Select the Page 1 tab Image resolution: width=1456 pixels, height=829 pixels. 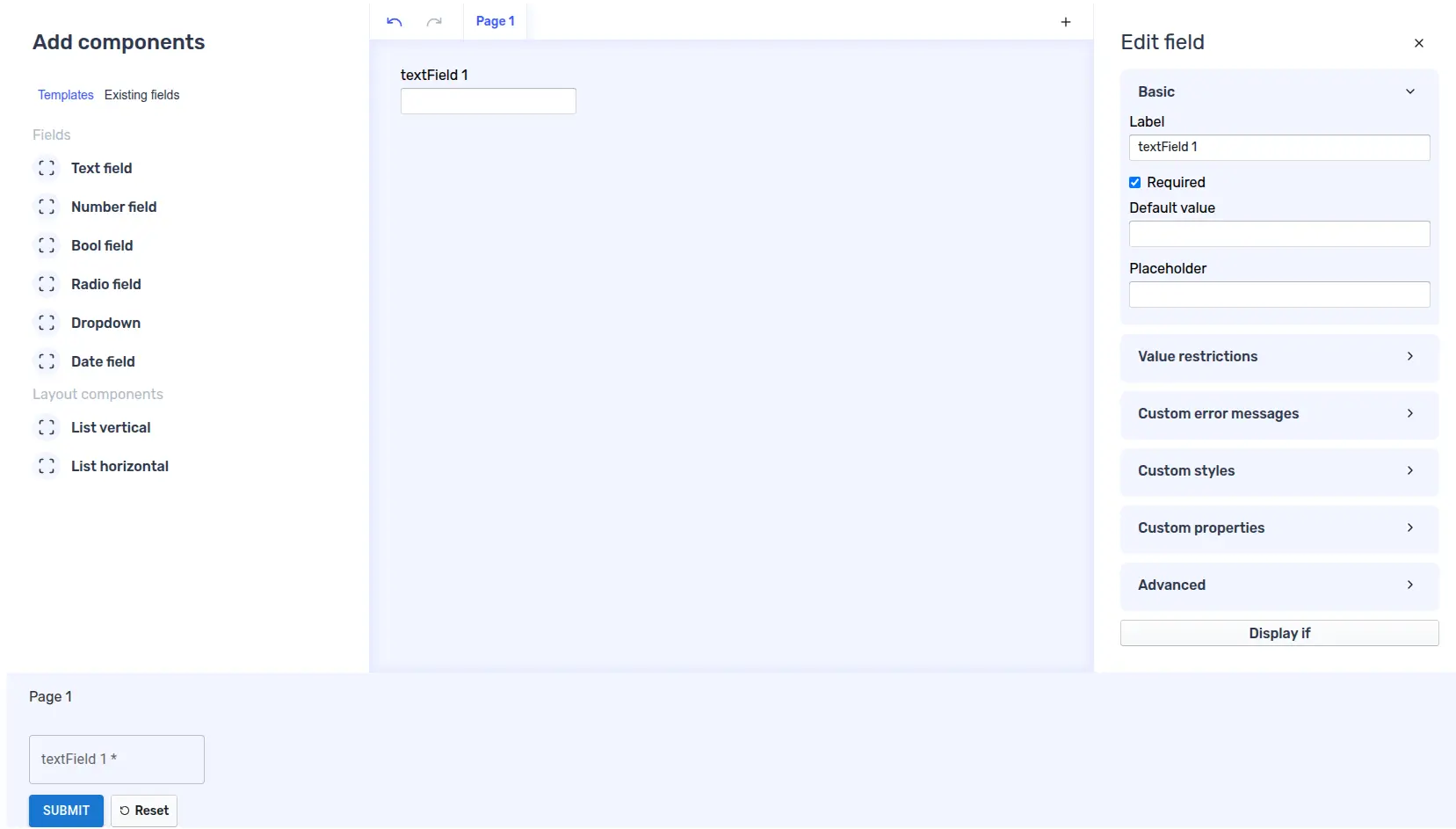point(495,21)
